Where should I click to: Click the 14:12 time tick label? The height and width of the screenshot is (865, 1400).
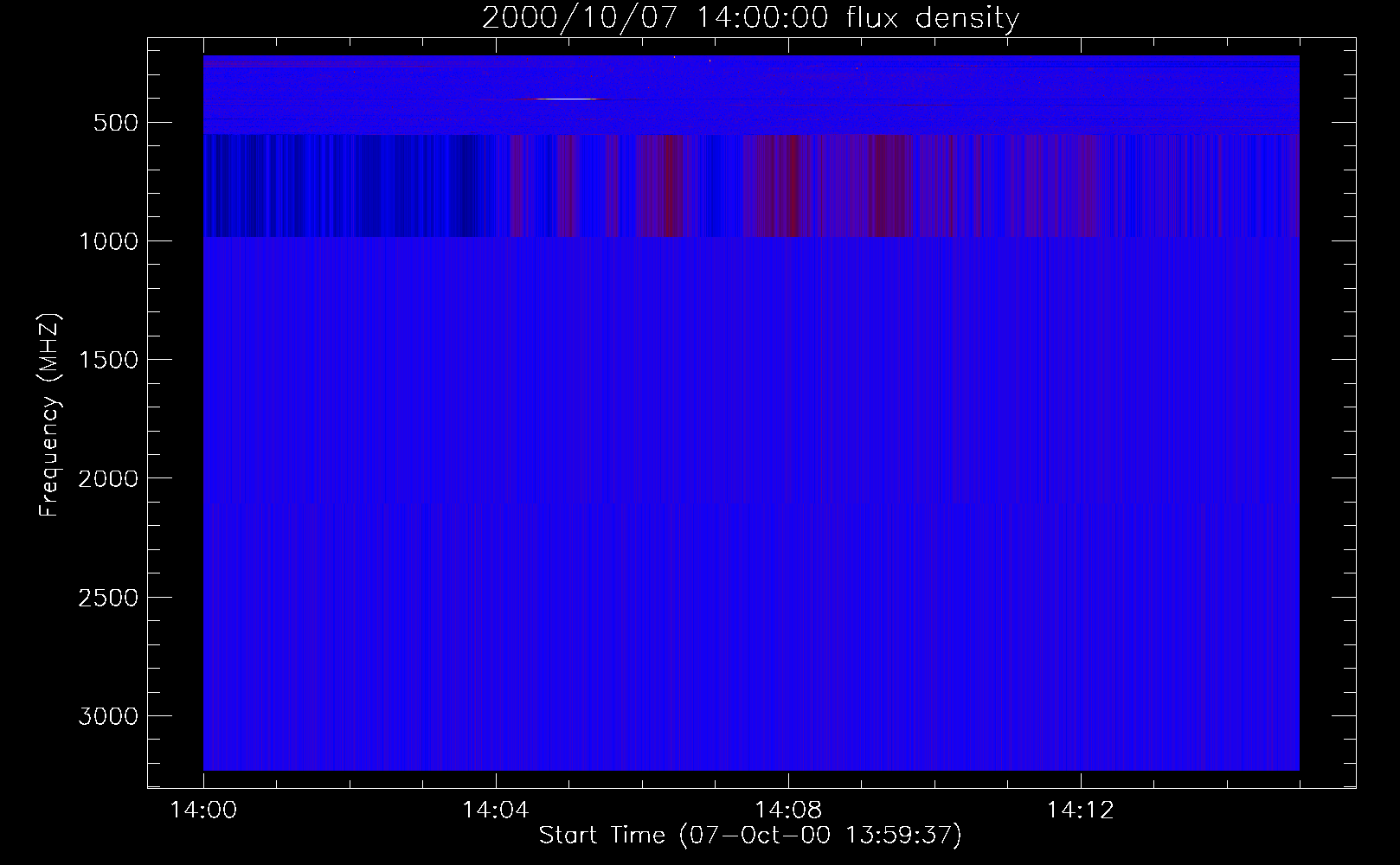pos(1081,811)
